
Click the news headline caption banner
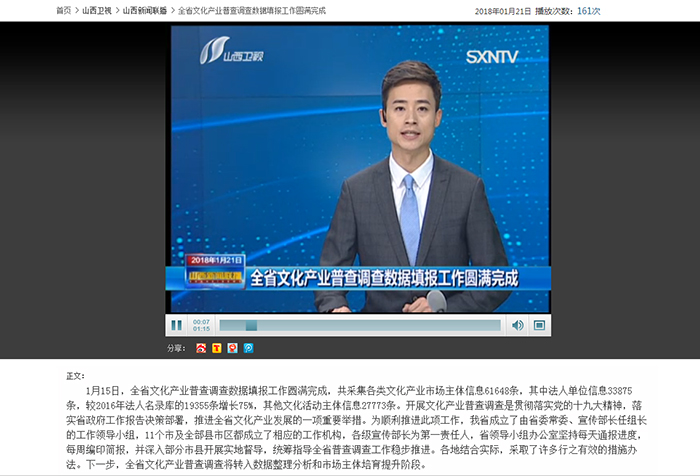point(385,277)
